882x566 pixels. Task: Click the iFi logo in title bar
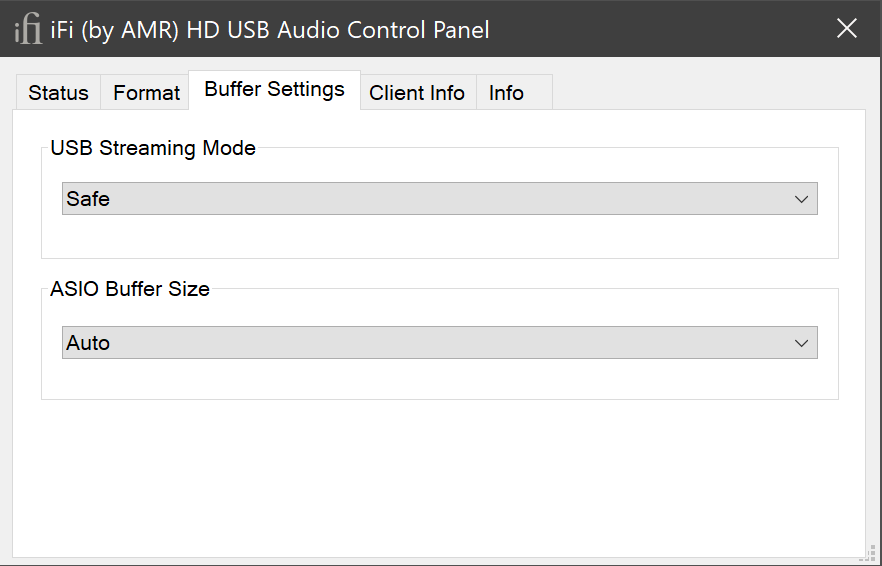pos(27,30)
